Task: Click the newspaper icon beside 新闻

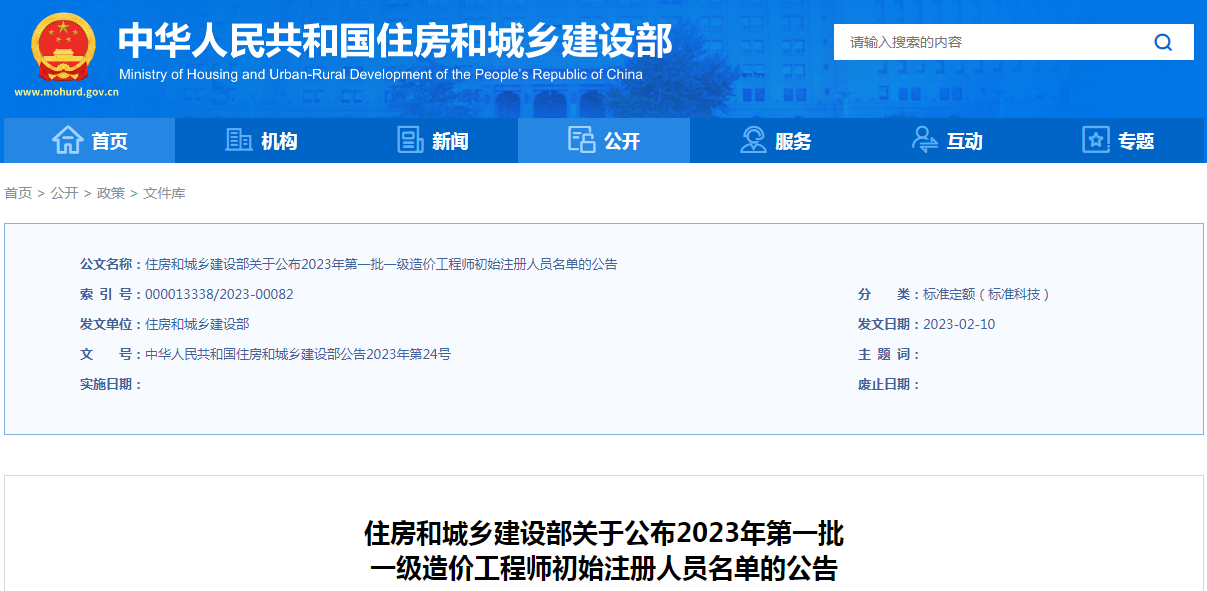Action: (410, 140)
